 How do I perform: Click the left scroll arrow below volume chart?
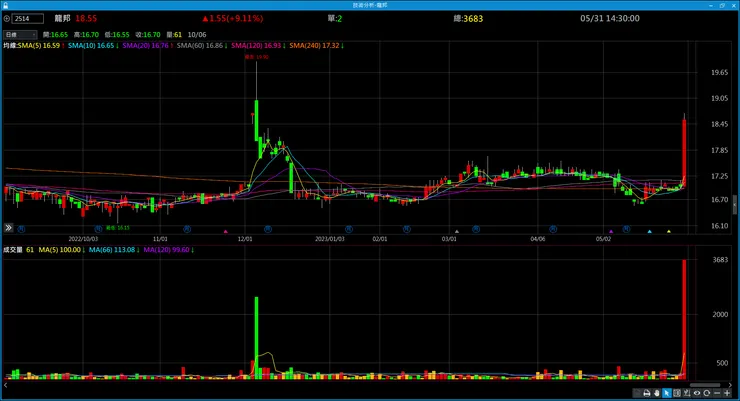click(6, 385)
